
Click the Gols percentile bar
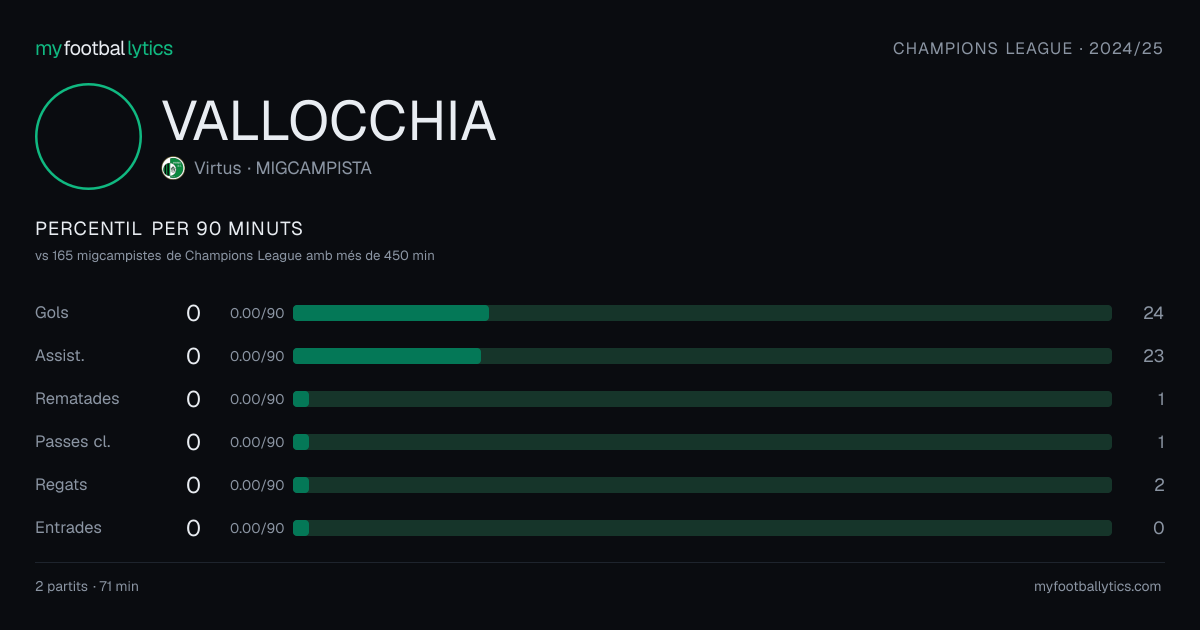tap(702, 313)
